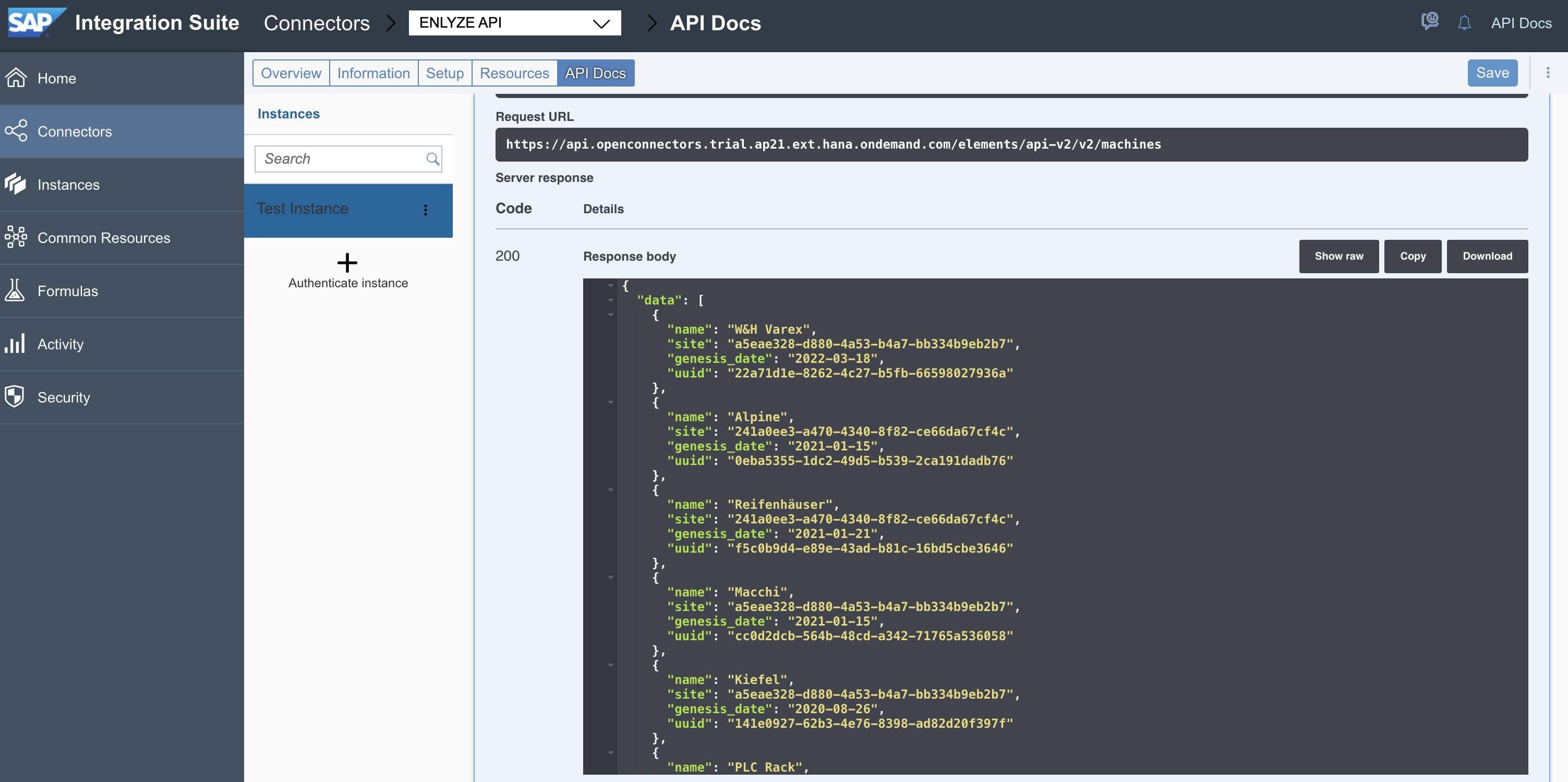This screenshot has height=782, width=1568.
Task: Download the response body
Action: coord(1487,256)
